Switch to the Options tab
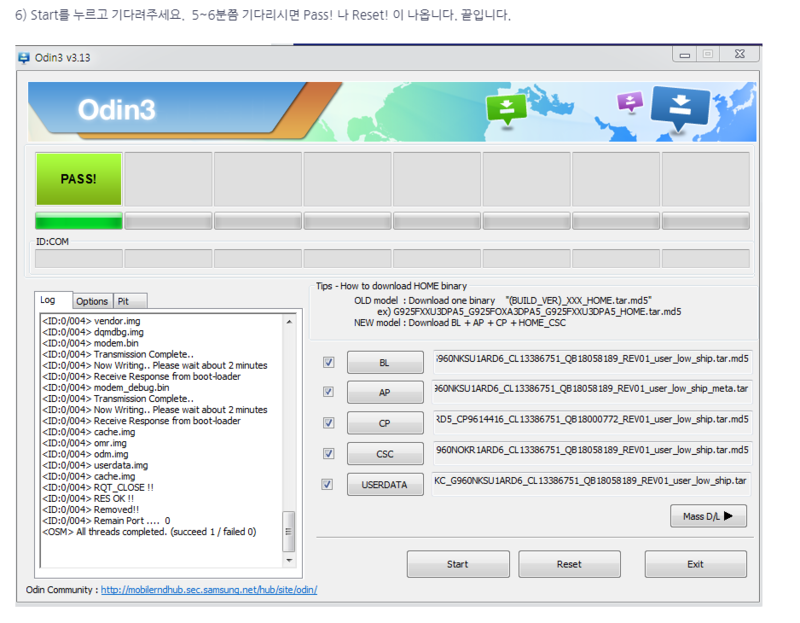Viewport: 800px width, 623px height. [x=92, y=302]
